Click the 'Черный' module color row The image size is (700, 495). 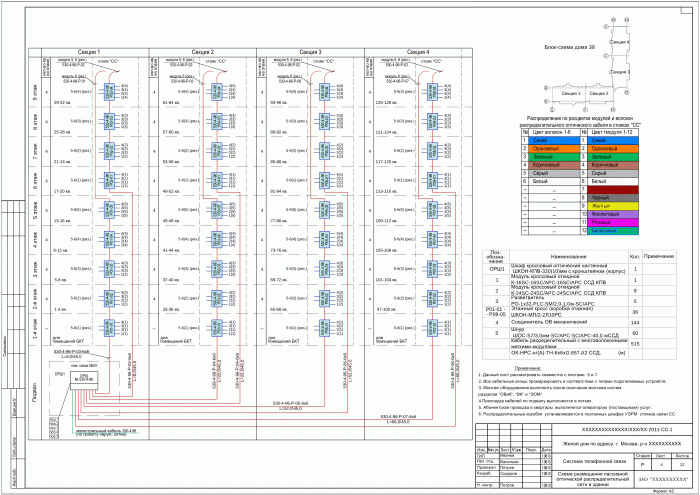pyautogui.click(x=612, y=198)
